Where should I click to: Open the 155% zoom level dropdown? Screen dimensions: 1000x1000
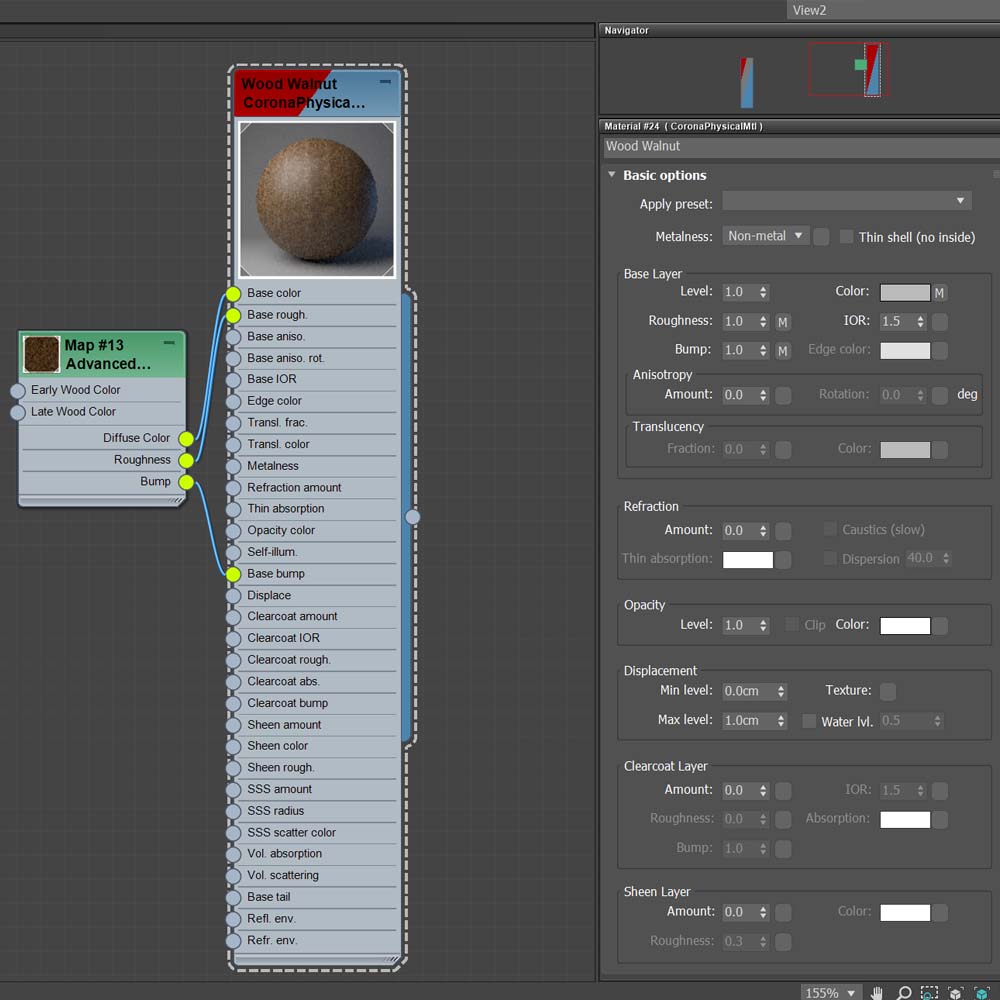click(830, 993)
